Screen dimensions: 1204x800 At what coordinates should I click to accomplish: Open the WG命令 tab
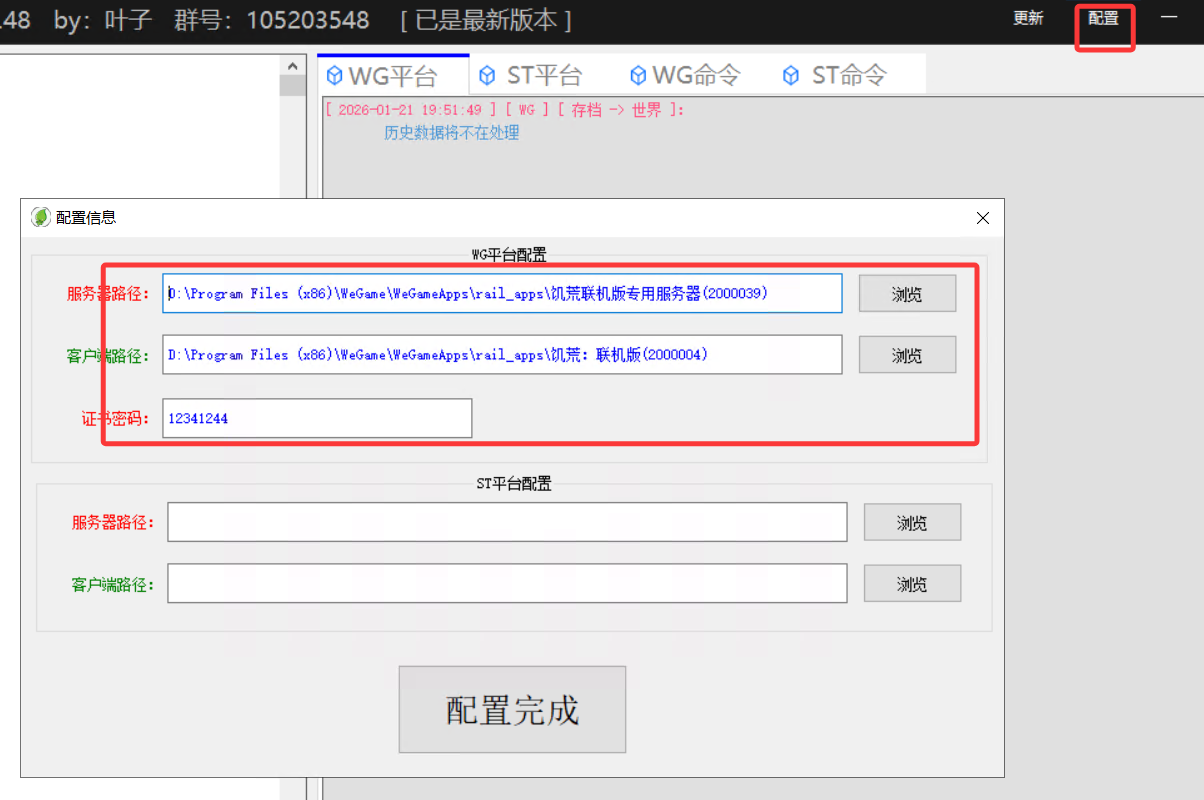click(684, 75)
